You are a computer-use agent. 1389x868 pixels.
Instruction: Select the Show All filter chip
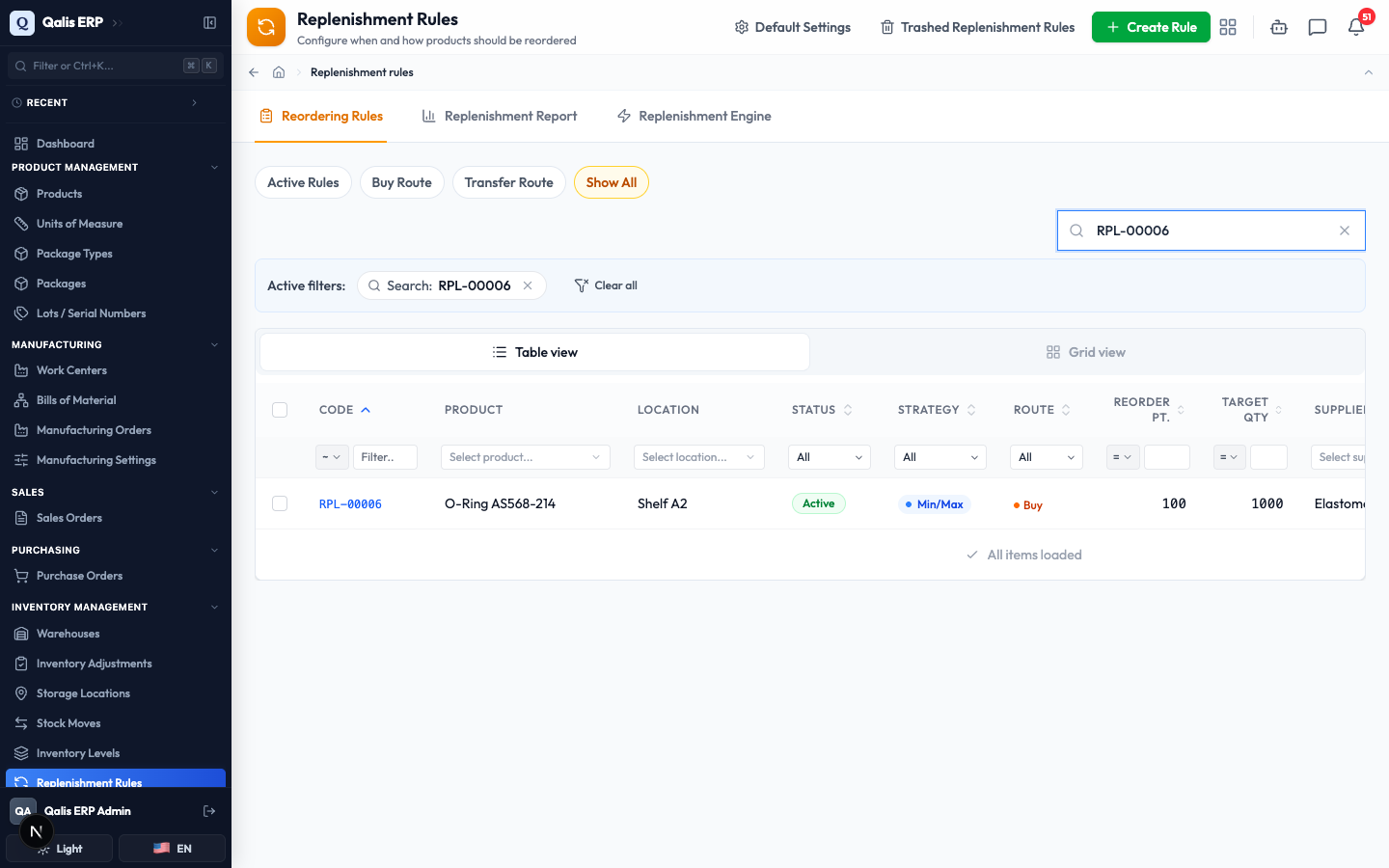612,182
